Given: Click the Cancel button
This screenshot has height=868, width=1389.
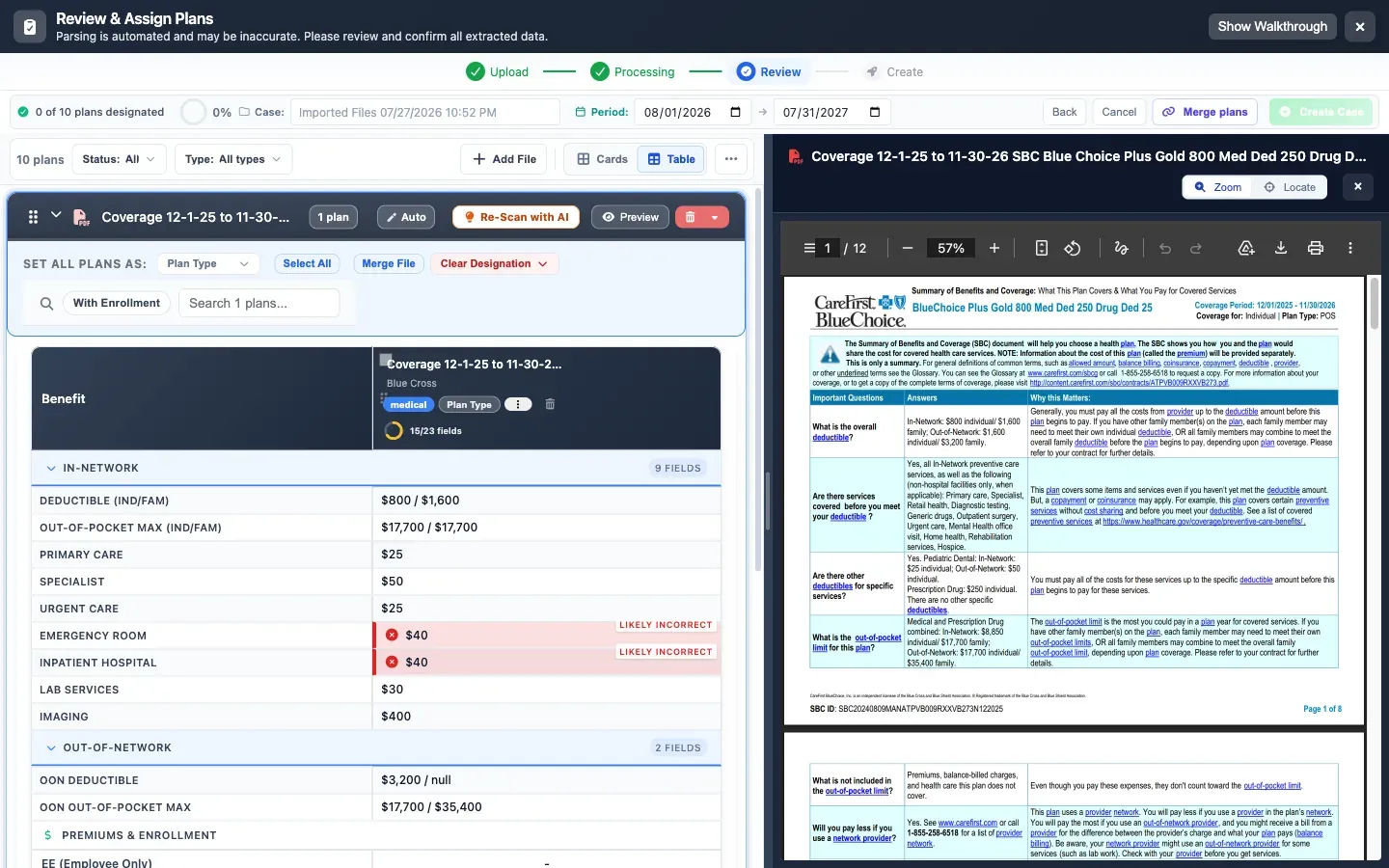Looking at the screenshot, I should (1119, 112).
